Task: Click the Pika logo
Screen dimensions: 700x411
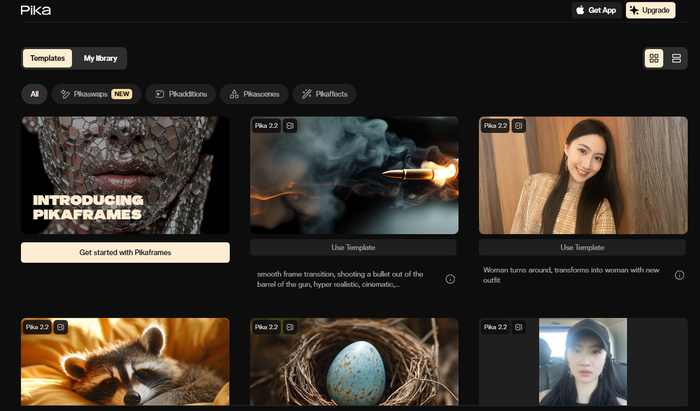Action: click(x=35, y=10)
